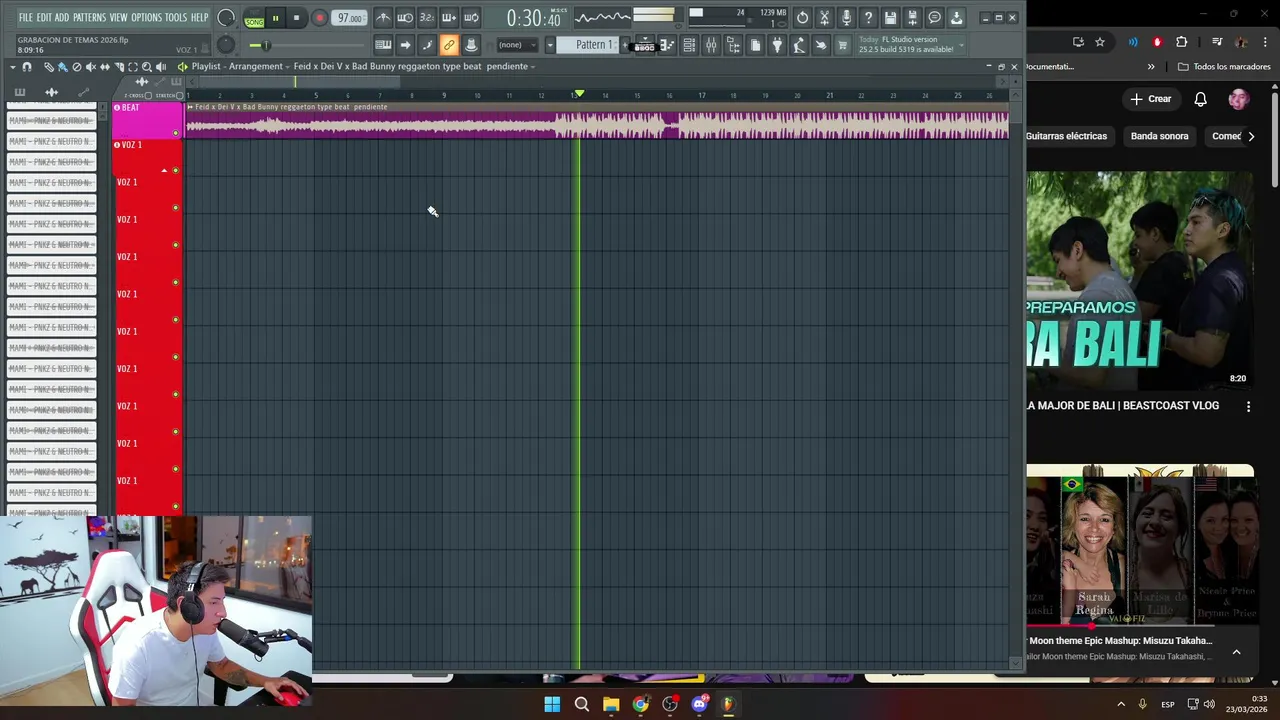This screenshot has width=1280, height=720.
Task: Toggle multilink to controllers icon
Action: coord(471,45)
